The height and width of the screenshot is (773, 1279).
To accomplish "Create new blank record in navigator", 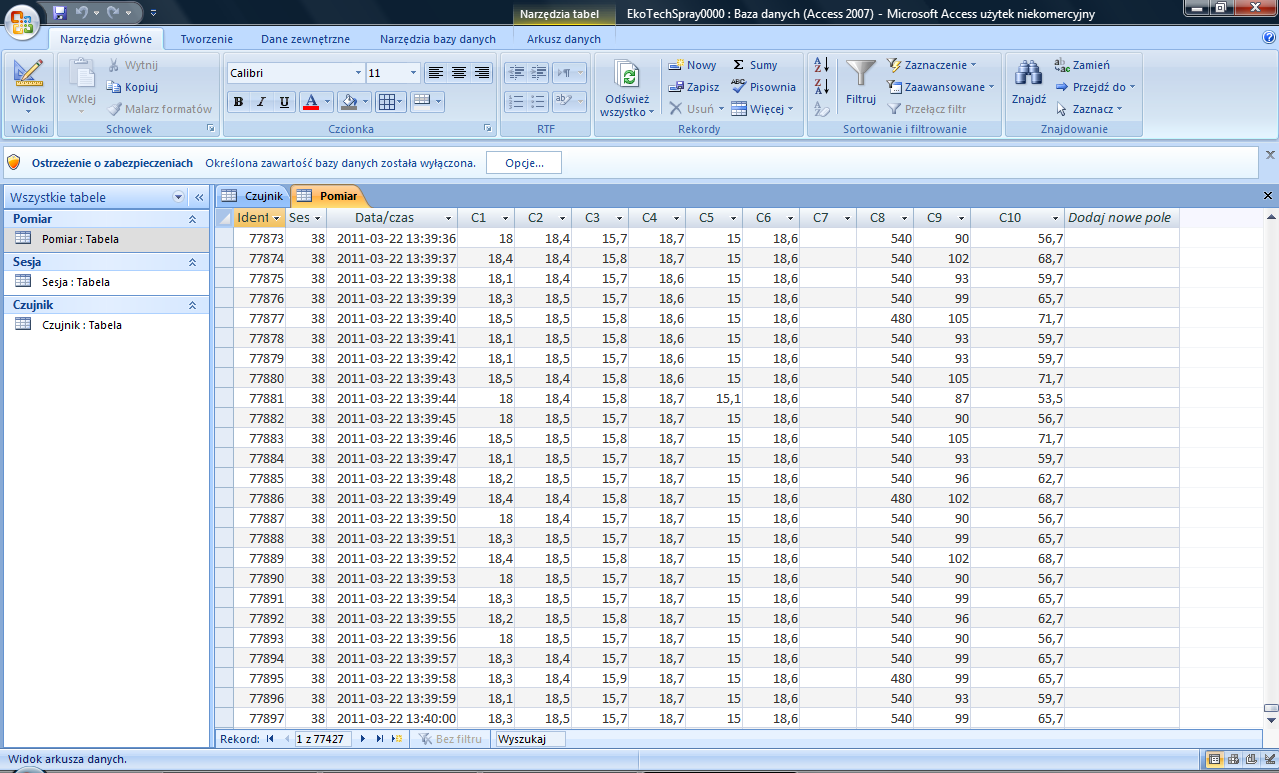I will (x=396, y=739).
